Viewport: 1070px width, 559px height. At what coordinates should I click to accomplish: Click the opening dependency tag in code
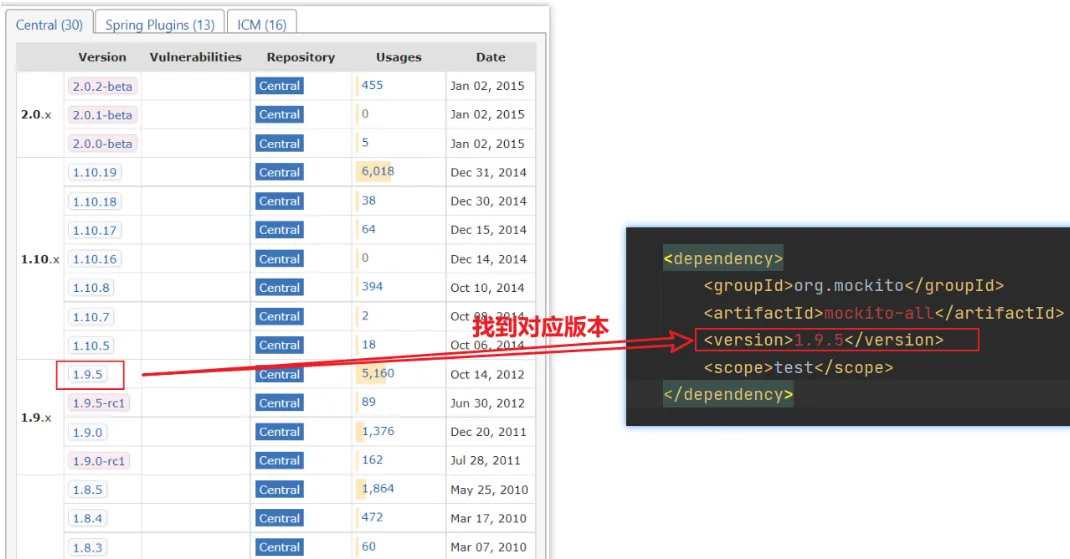(723, 259)
